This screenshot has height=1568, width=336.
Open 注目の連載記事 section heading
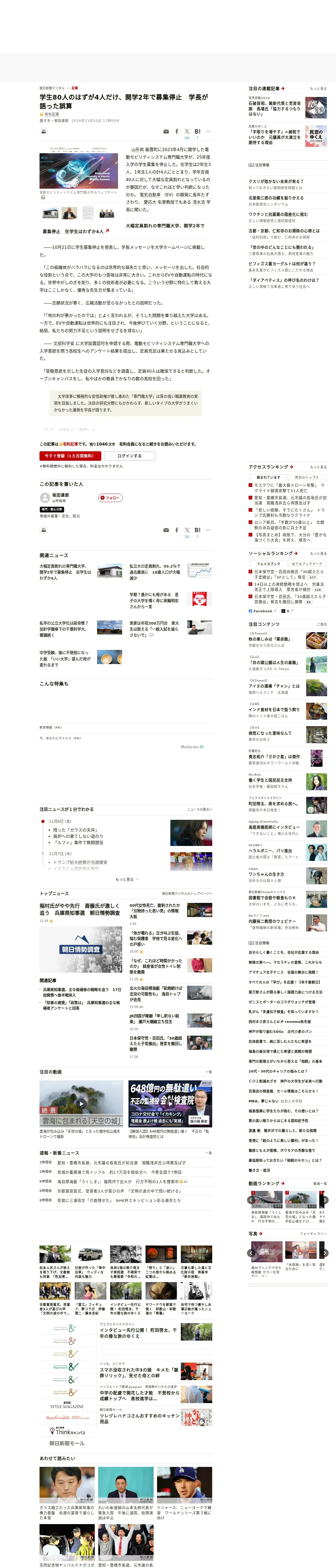(x=266, y=88)
